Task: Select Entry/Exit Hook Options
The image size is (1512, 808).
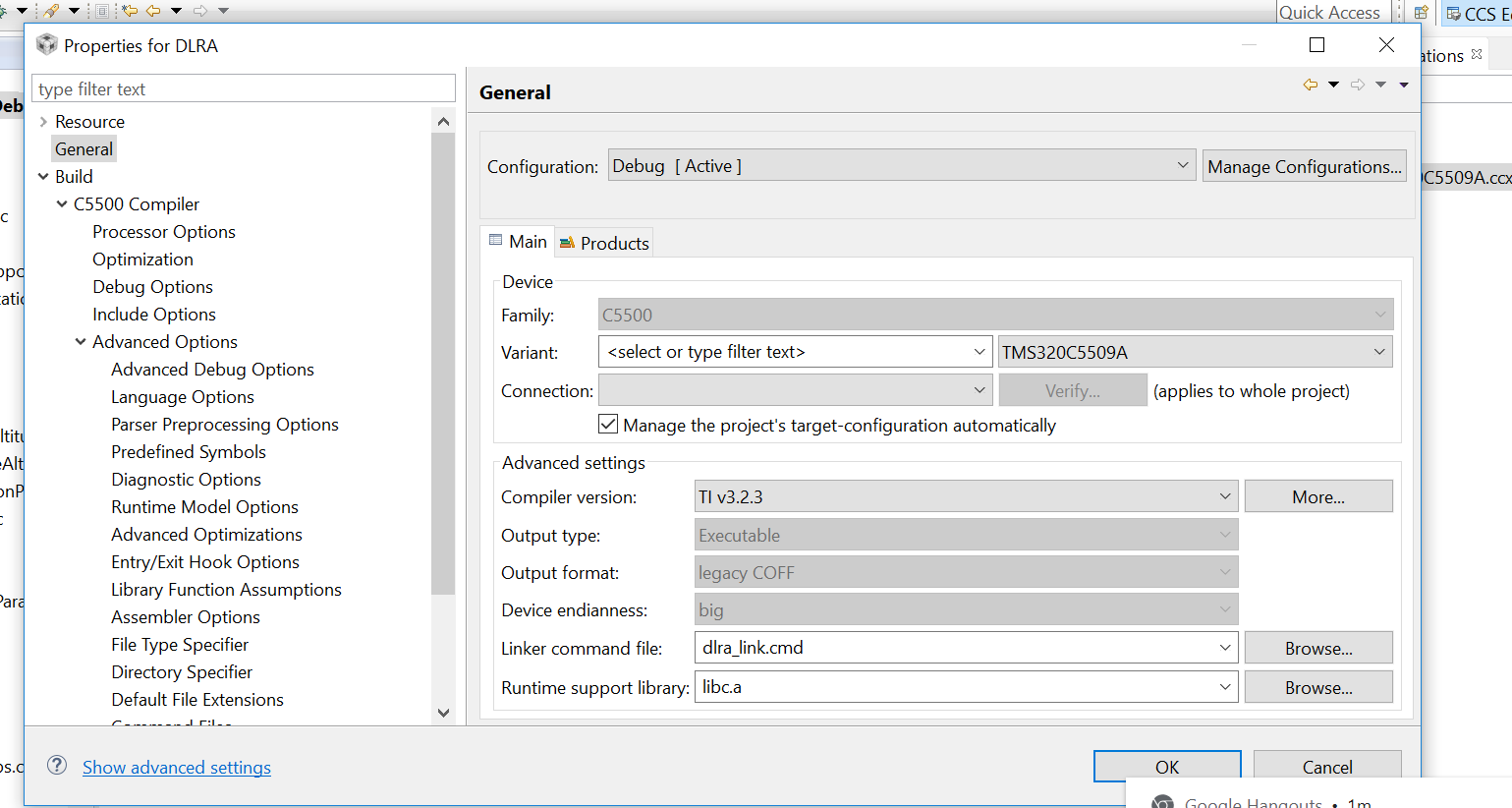Action: pos(205,562)
